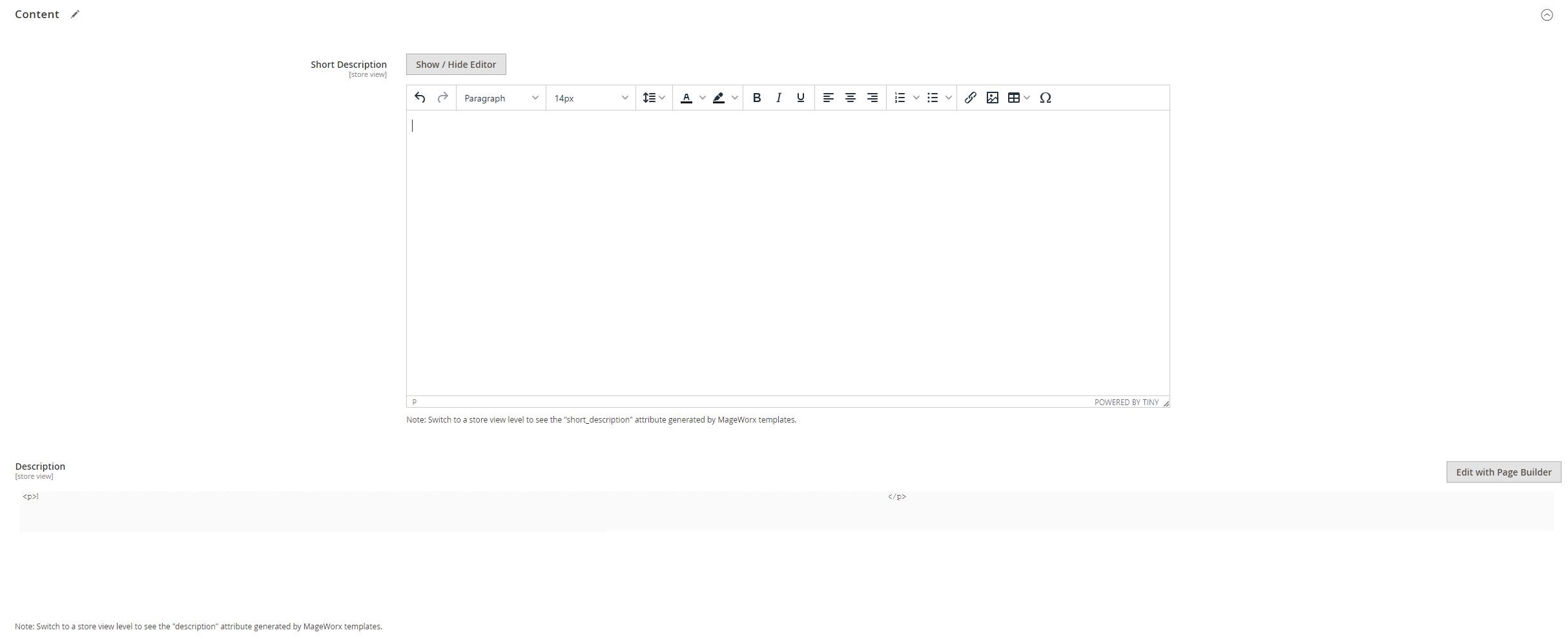Click the edit pencil beside Content
This screenshot has height=639, width=1568.
click(x=76, y=14)
